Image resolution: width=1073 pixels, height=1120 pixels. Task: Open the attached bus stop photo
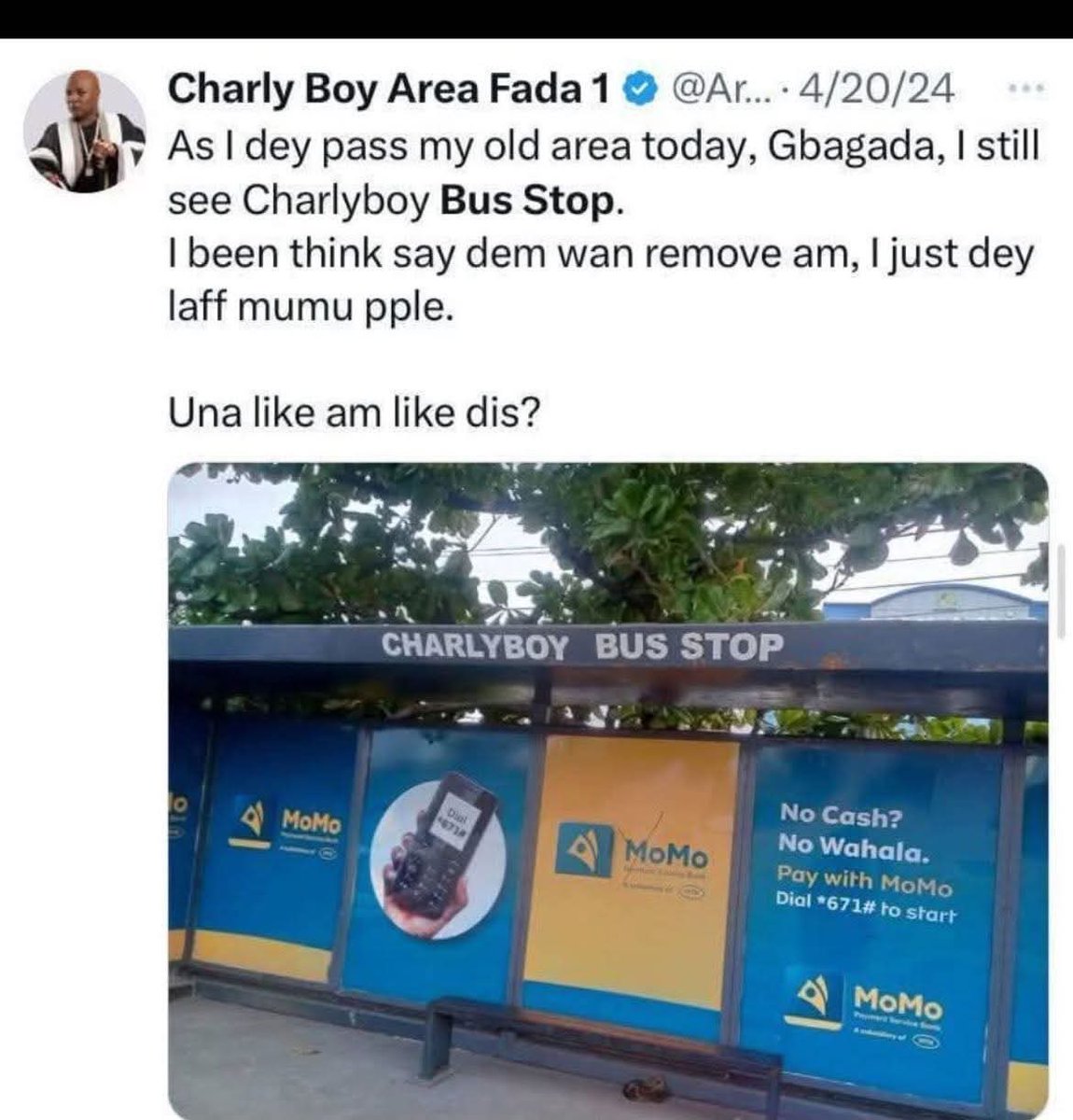coord(608,790)
